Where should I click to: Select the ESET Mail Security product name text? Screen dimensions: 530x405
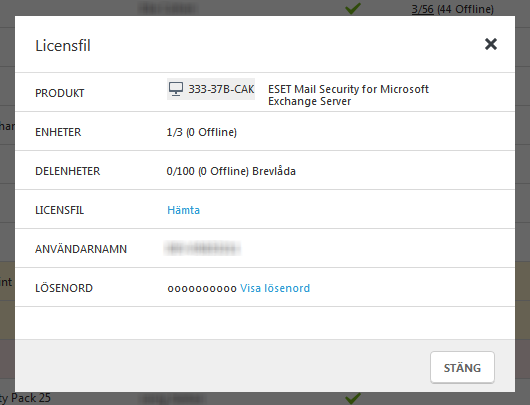click(x=348, y=95)
